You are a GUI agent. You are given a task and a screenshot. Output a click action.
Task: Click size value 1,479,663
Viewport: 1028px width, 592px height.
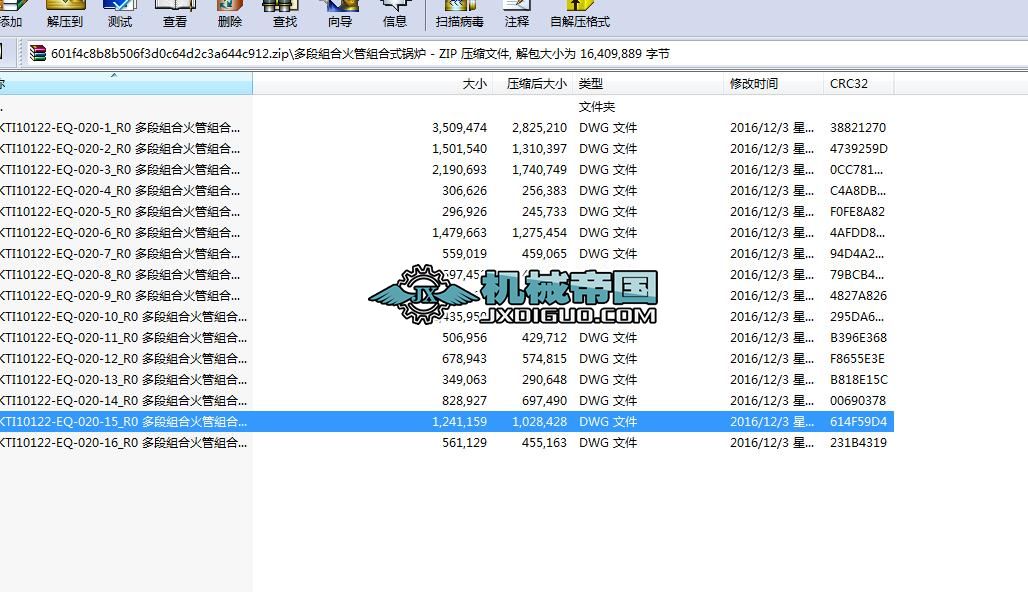pos(459,232)
